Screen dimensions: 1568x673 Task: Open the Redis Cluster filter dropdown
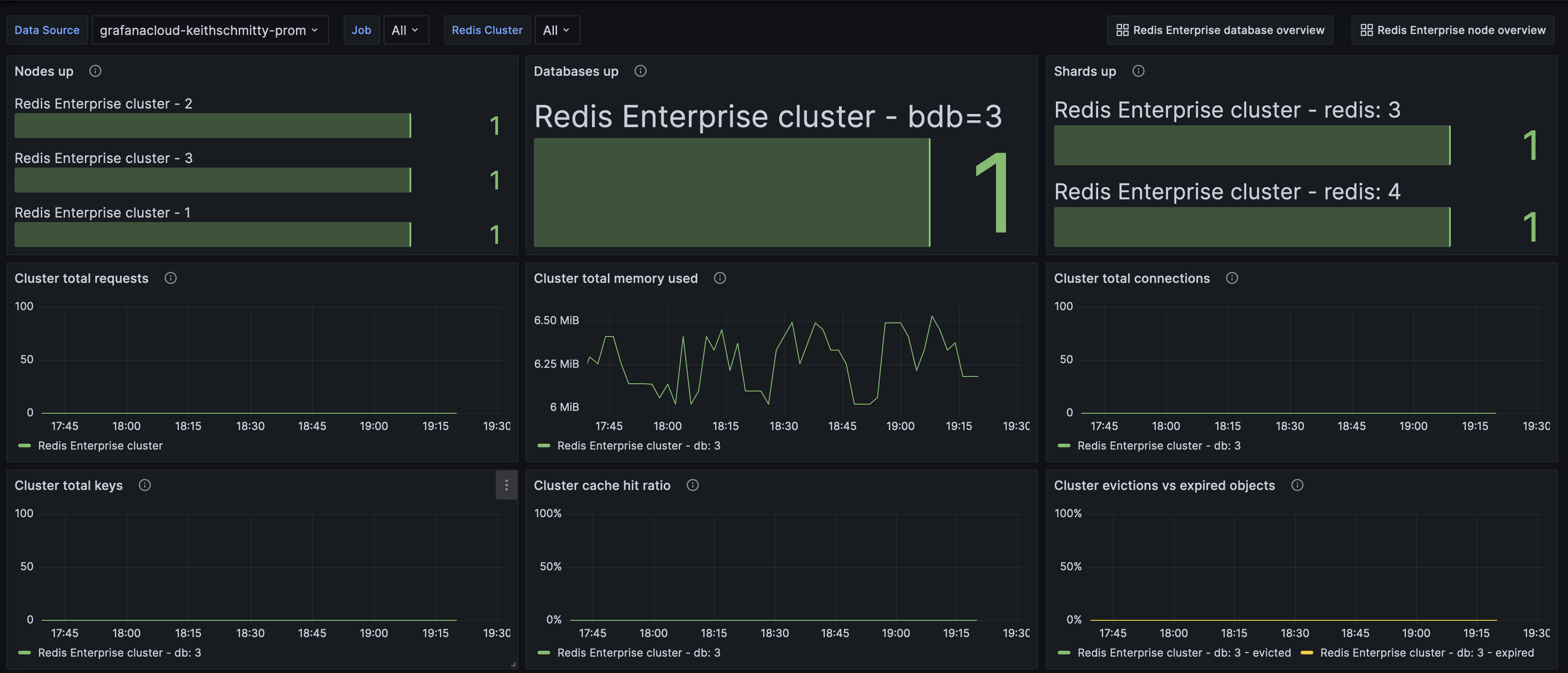[557, 29]
